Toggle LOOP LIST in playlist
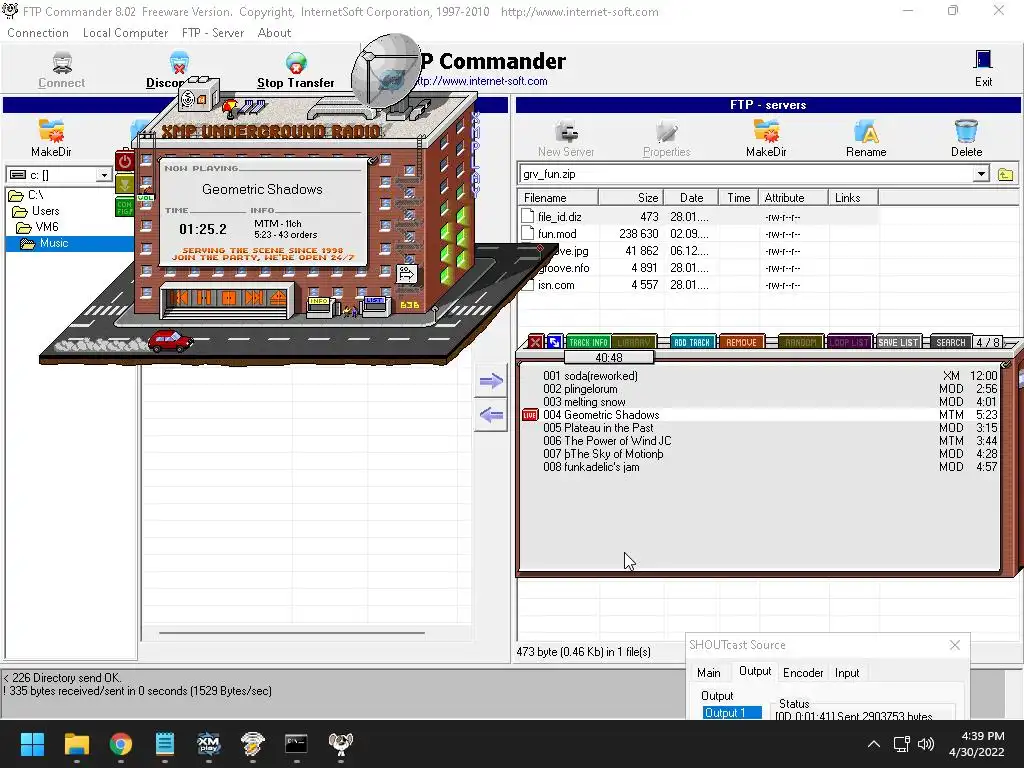1024x768 pixels. coord(849,342)
